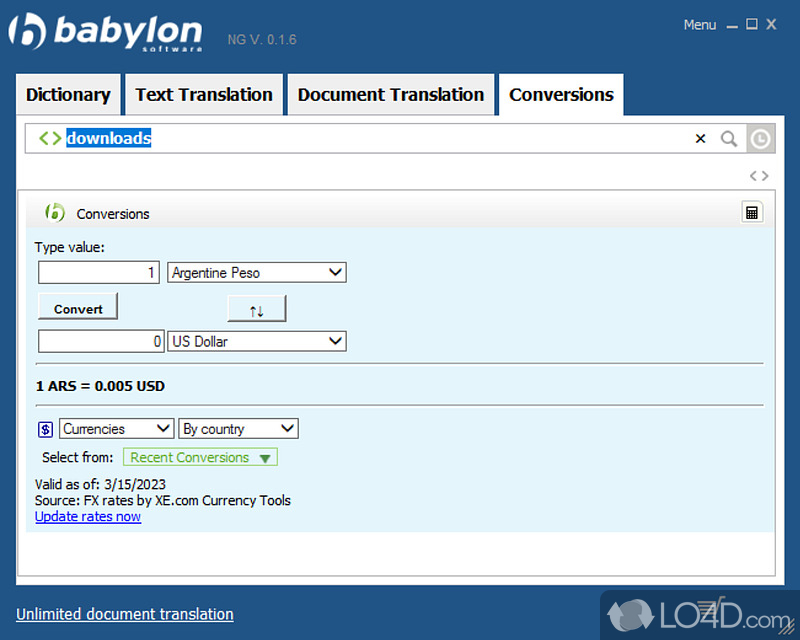Click the Convert button

coord(78,307)
